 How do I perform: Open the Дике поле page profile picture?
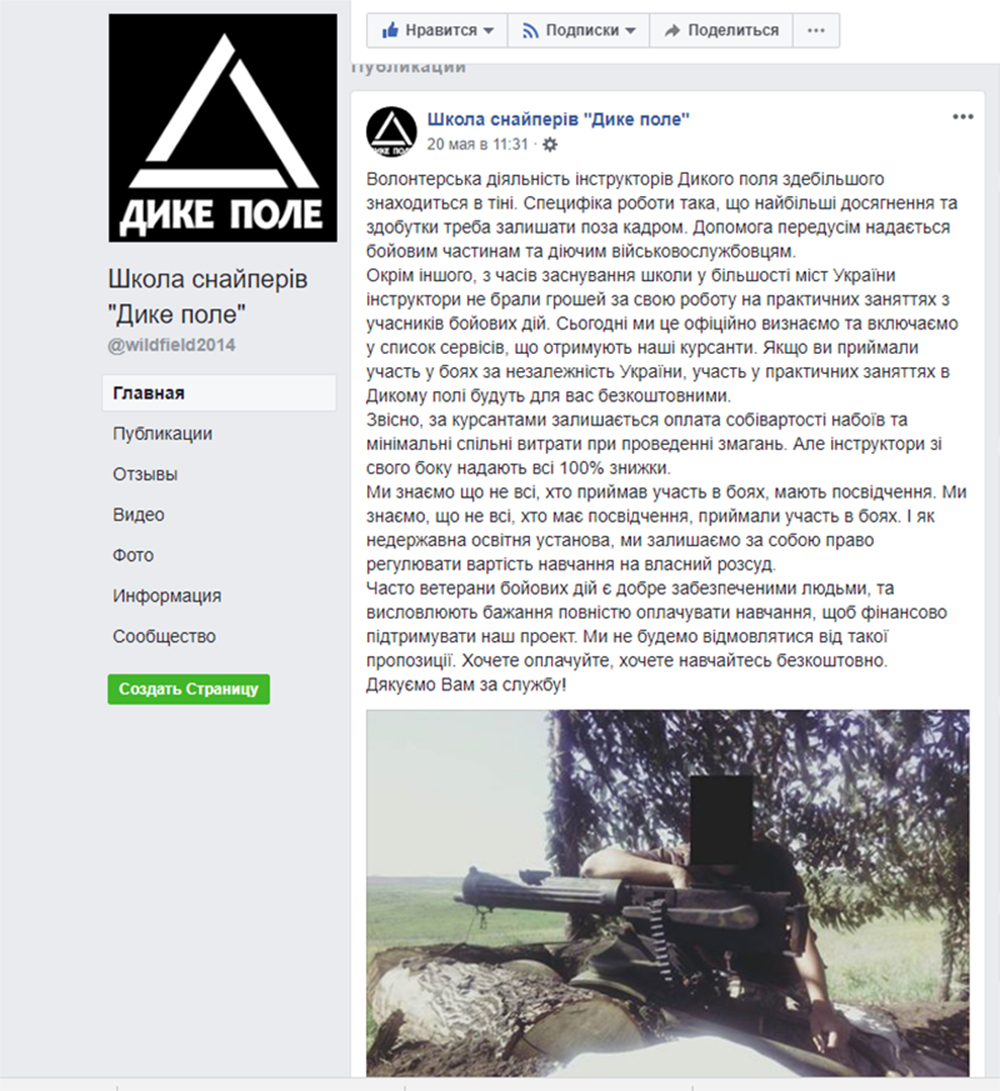(x=223, y=128)
